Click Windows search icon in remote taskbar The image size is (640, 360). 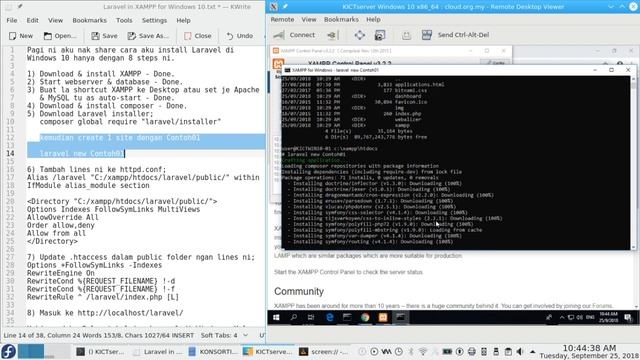293,317
